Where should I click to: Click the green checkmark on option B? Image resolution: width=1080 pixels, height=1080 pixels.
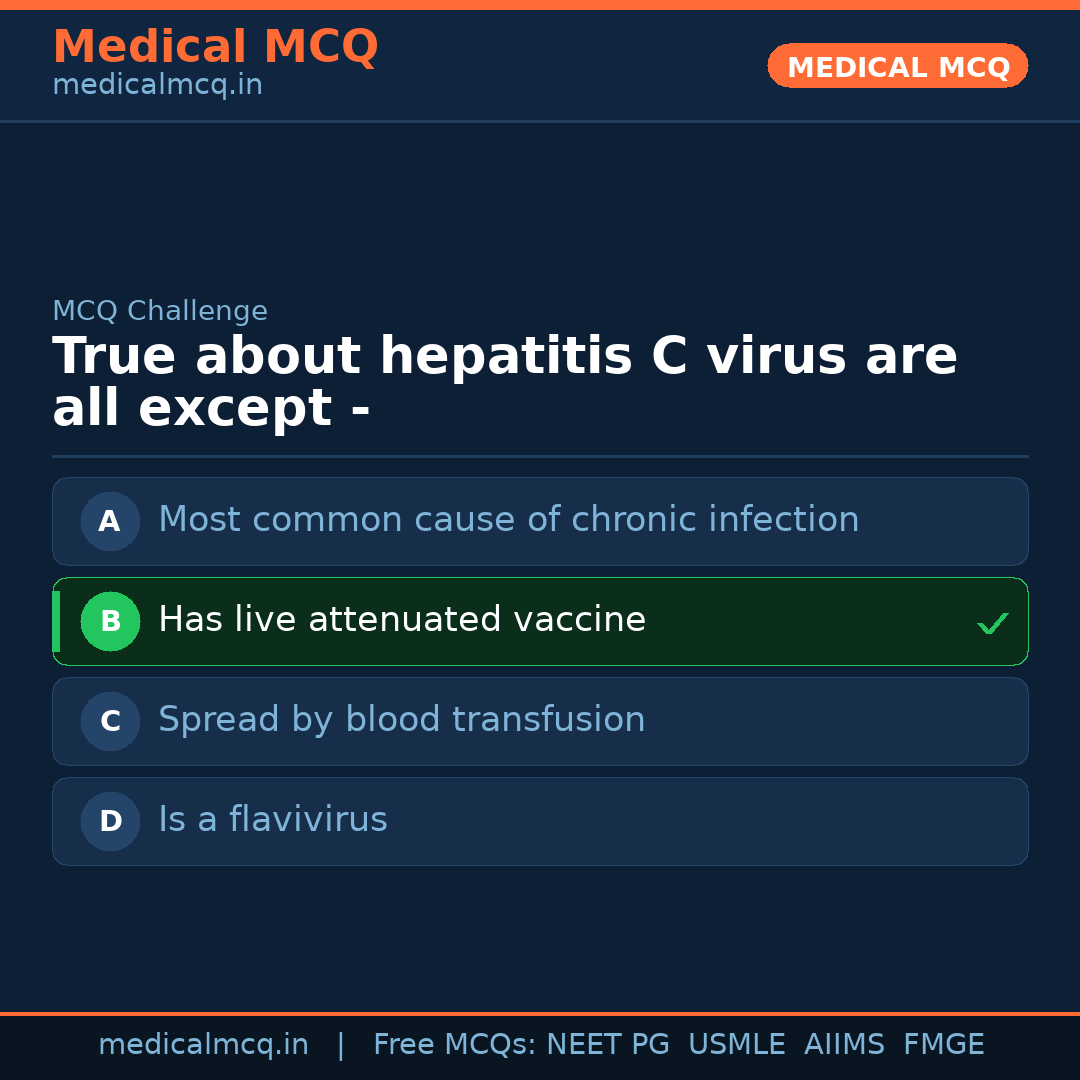992,624
